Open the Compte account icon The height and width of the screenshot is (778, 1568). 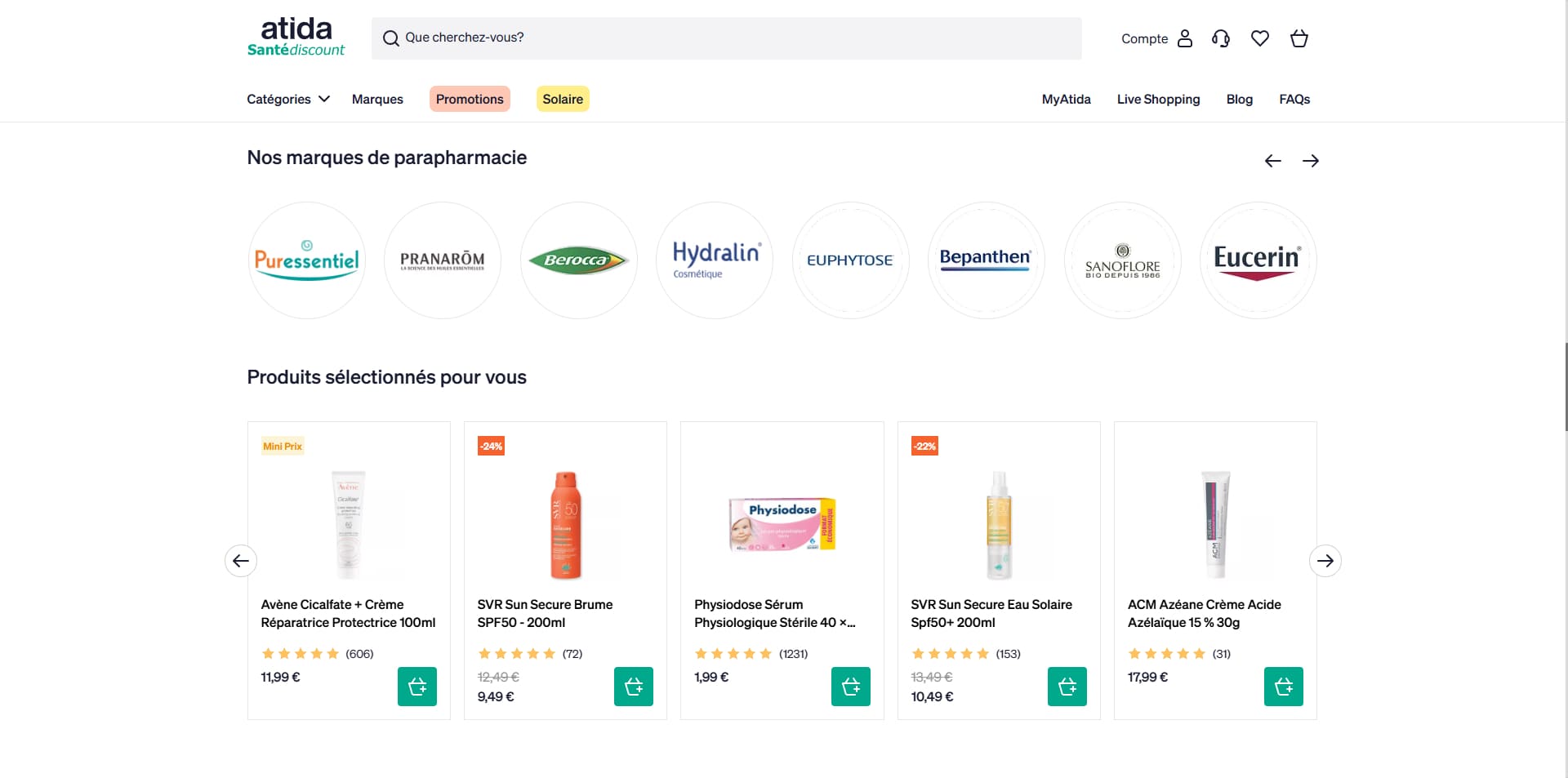pos(1185,38)
